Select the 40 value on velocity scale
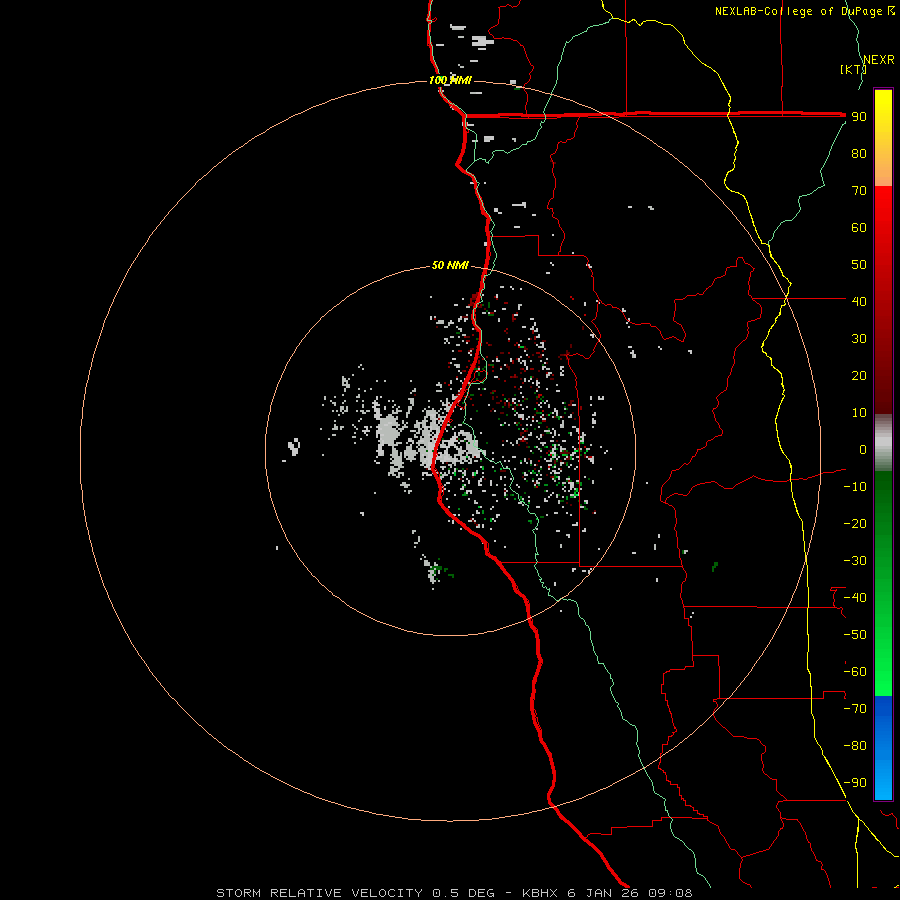Image resolution: width=900 pixels, height=900 pixels. tap(859, 301)
